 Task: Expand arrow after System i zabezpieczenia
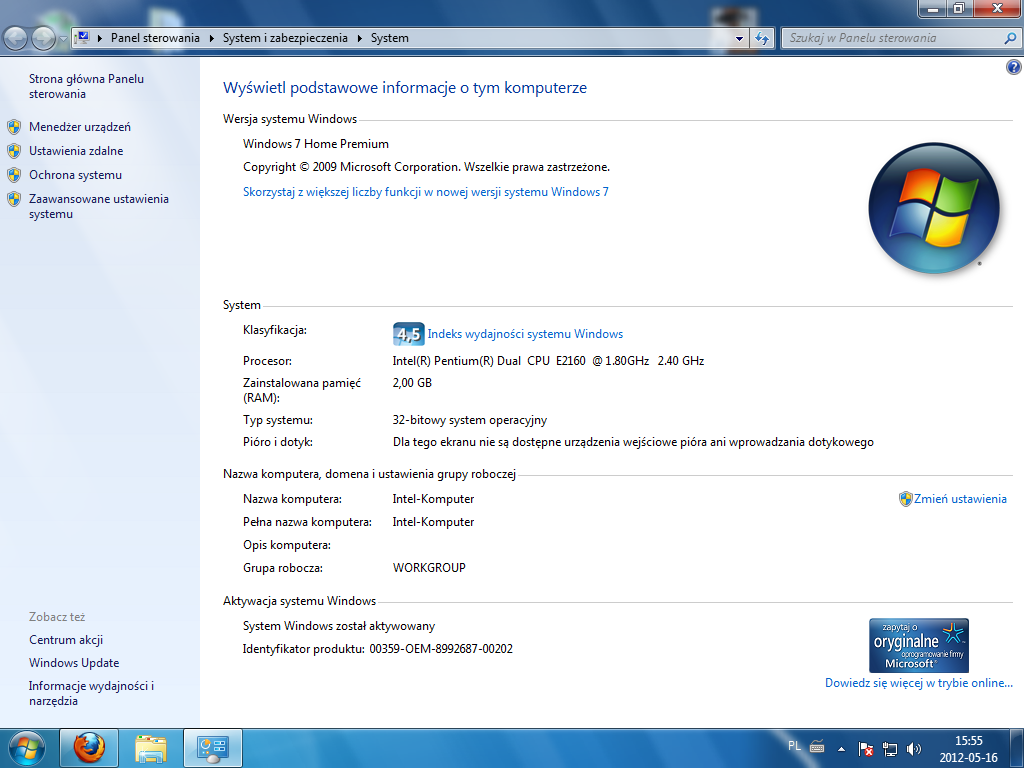coord(359,39)
